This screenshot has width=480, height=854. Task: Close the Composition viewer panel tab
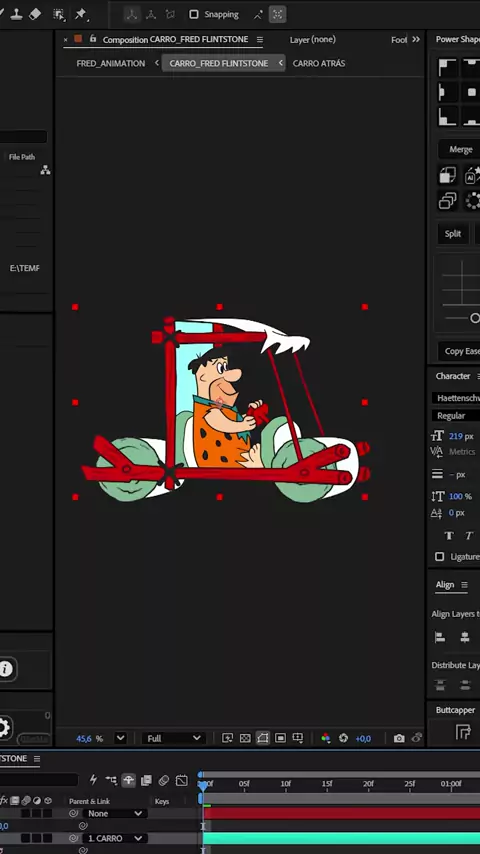[66, 39]
